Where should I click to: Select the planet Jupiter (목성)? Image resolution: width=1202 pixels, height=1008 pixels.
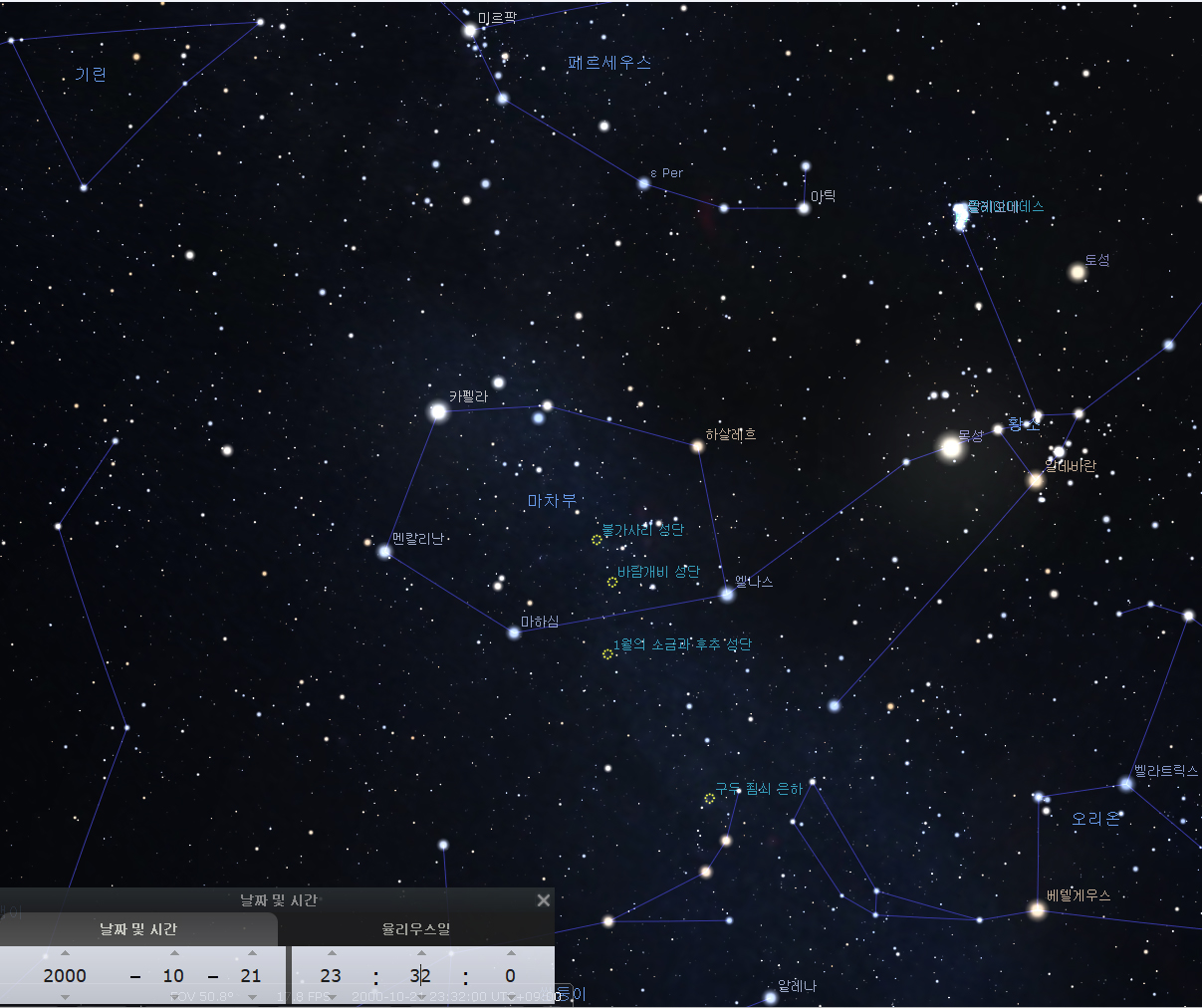(x=951, y=447)
